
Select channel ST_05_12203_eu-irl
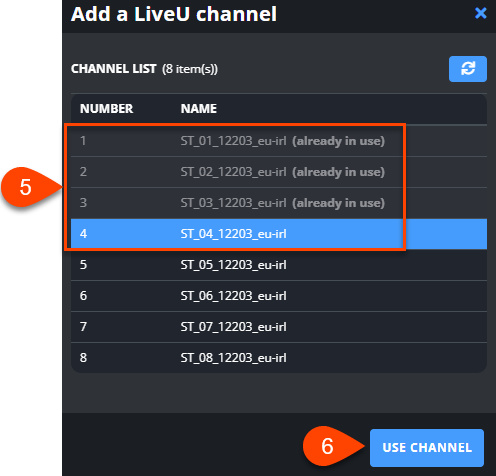click(279, 265)
